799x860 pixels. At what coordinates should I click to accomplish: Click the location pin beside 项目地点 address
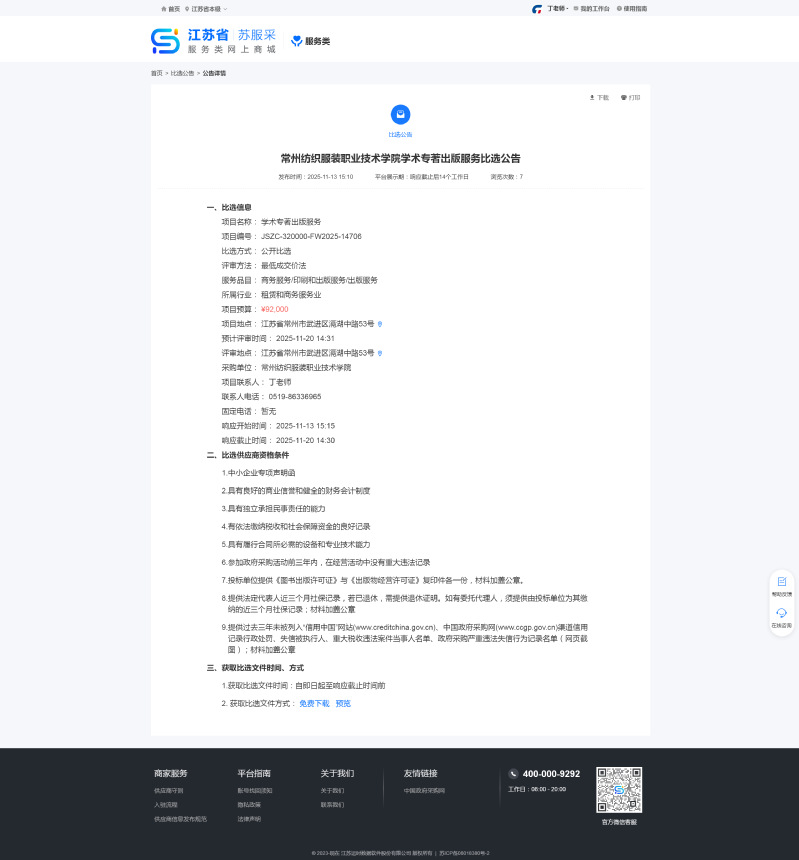[379, 324]
